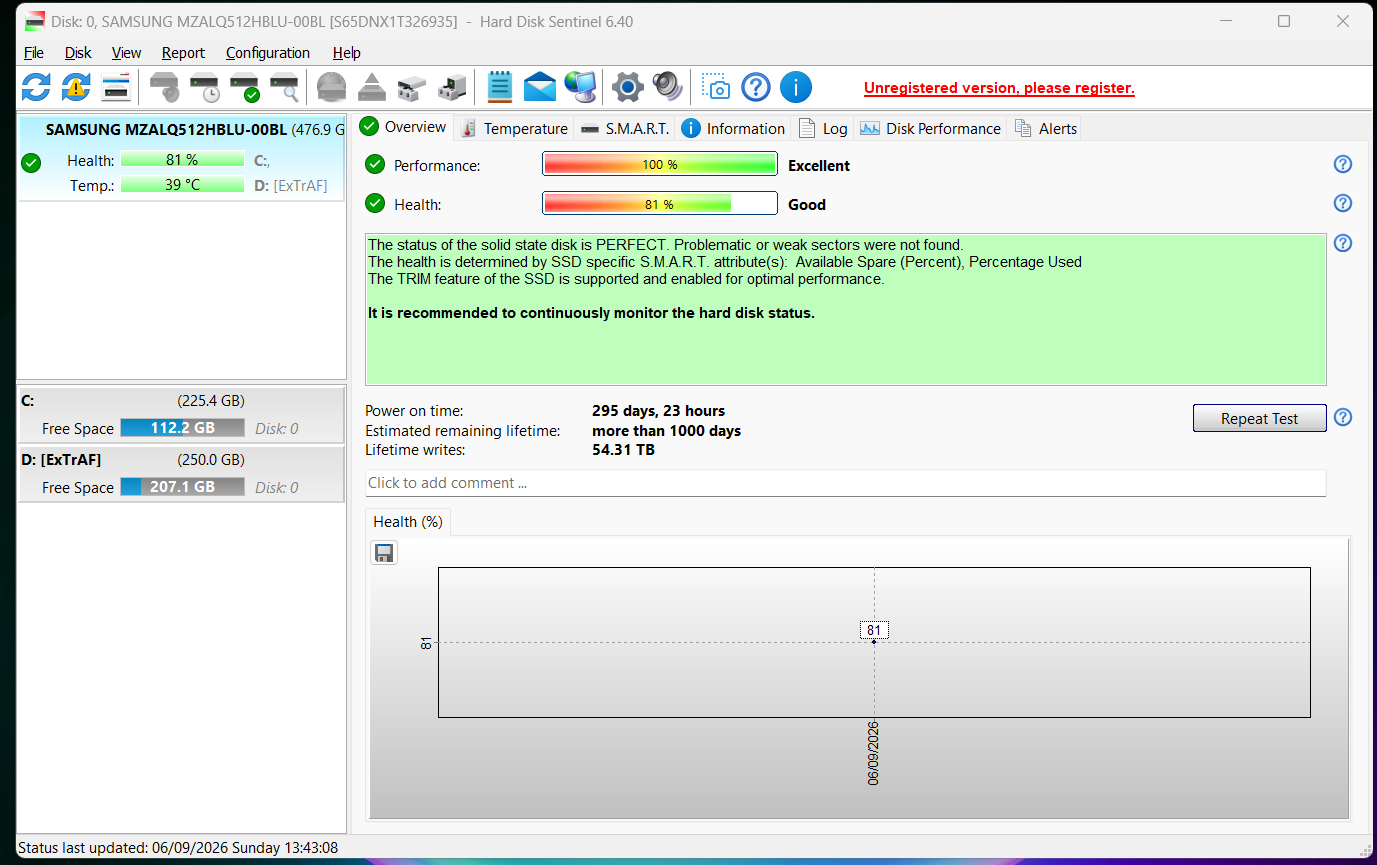The height and width of the screenshot is (865, 1377).
Task: Click the globe with monitor network icon
Action: click(580, 88)
